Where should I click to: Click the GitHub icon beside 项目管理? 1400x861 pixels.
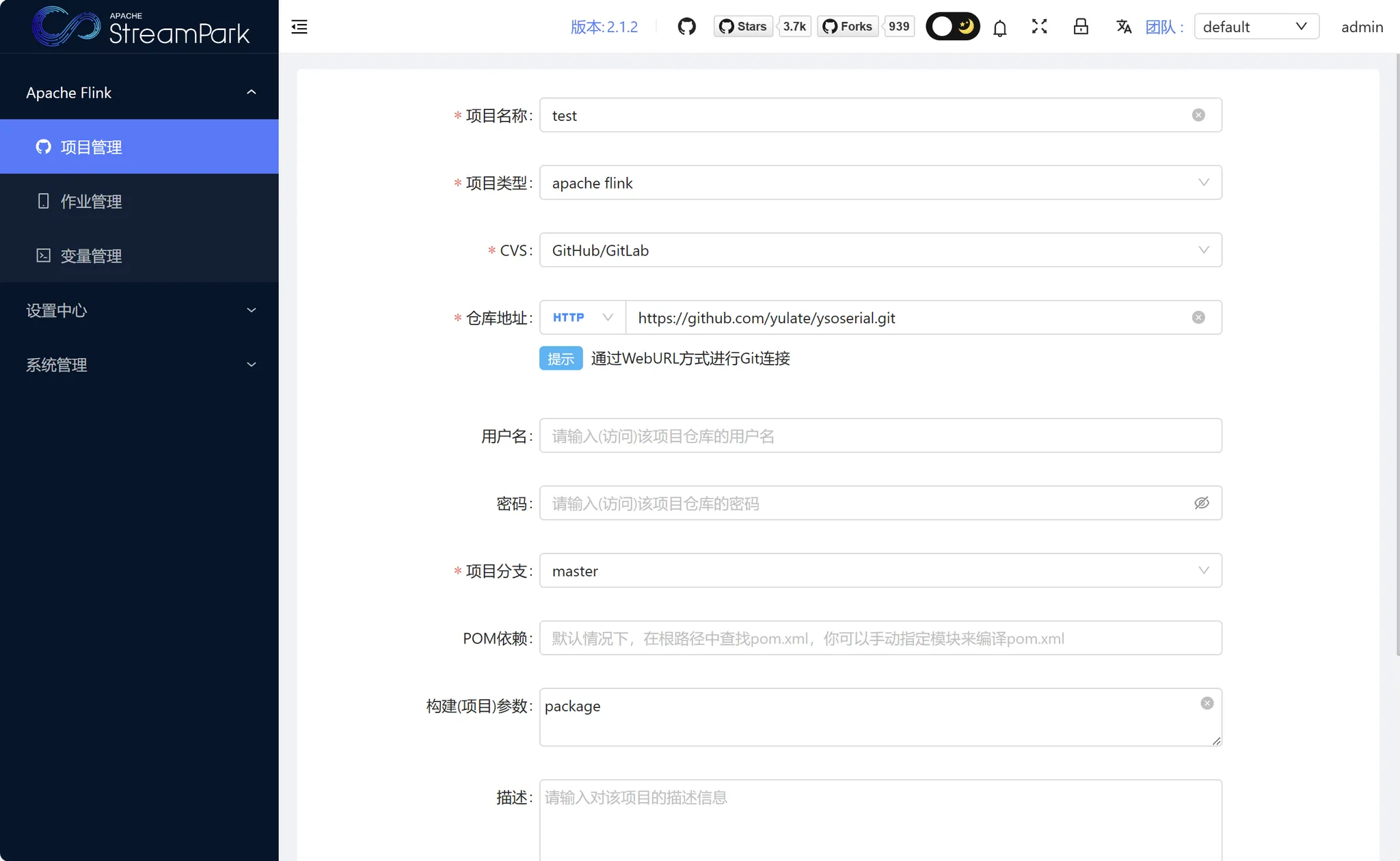point(43,147)
